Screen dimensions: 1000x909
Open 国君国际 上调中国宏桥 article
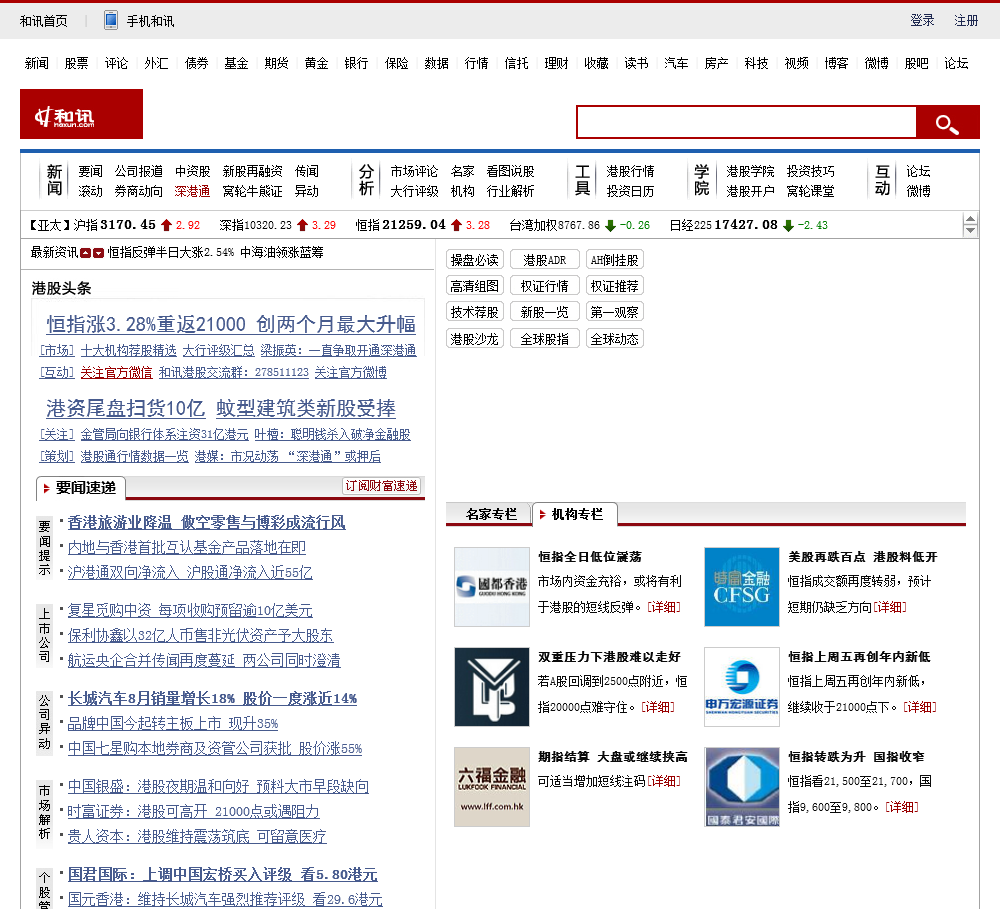click(223, 875)
